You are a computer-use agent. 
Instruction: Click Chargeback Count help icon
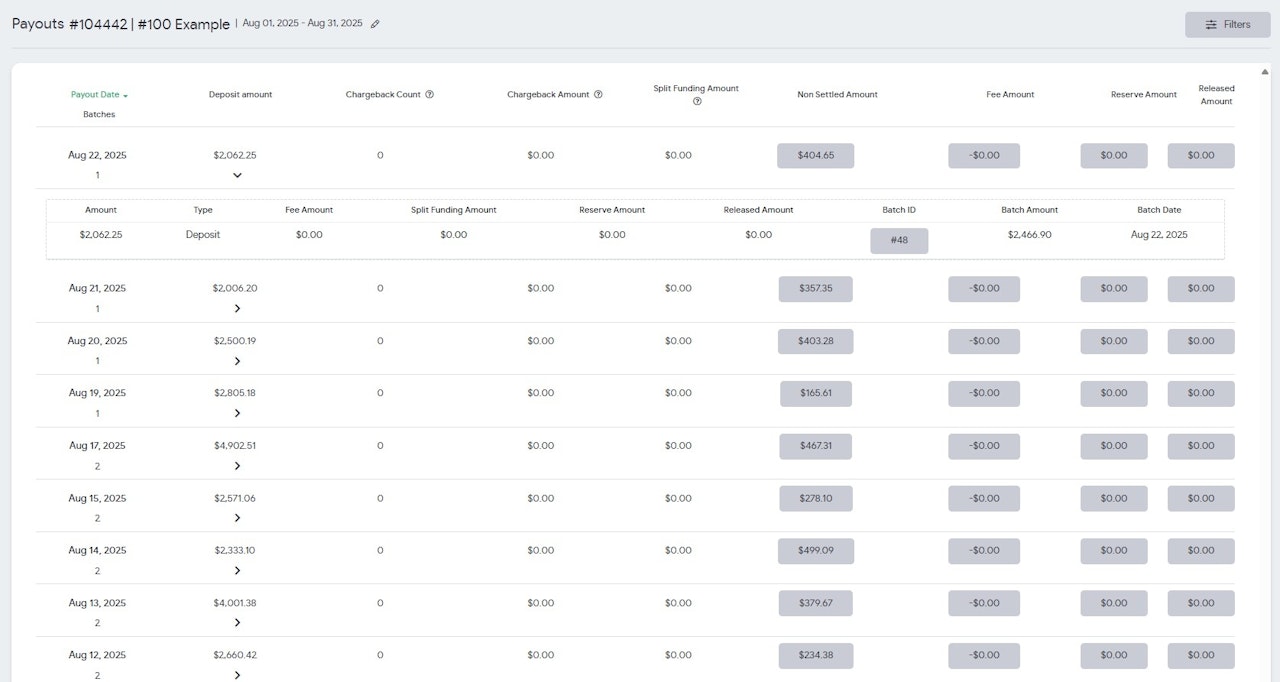(x=429, y=95)
